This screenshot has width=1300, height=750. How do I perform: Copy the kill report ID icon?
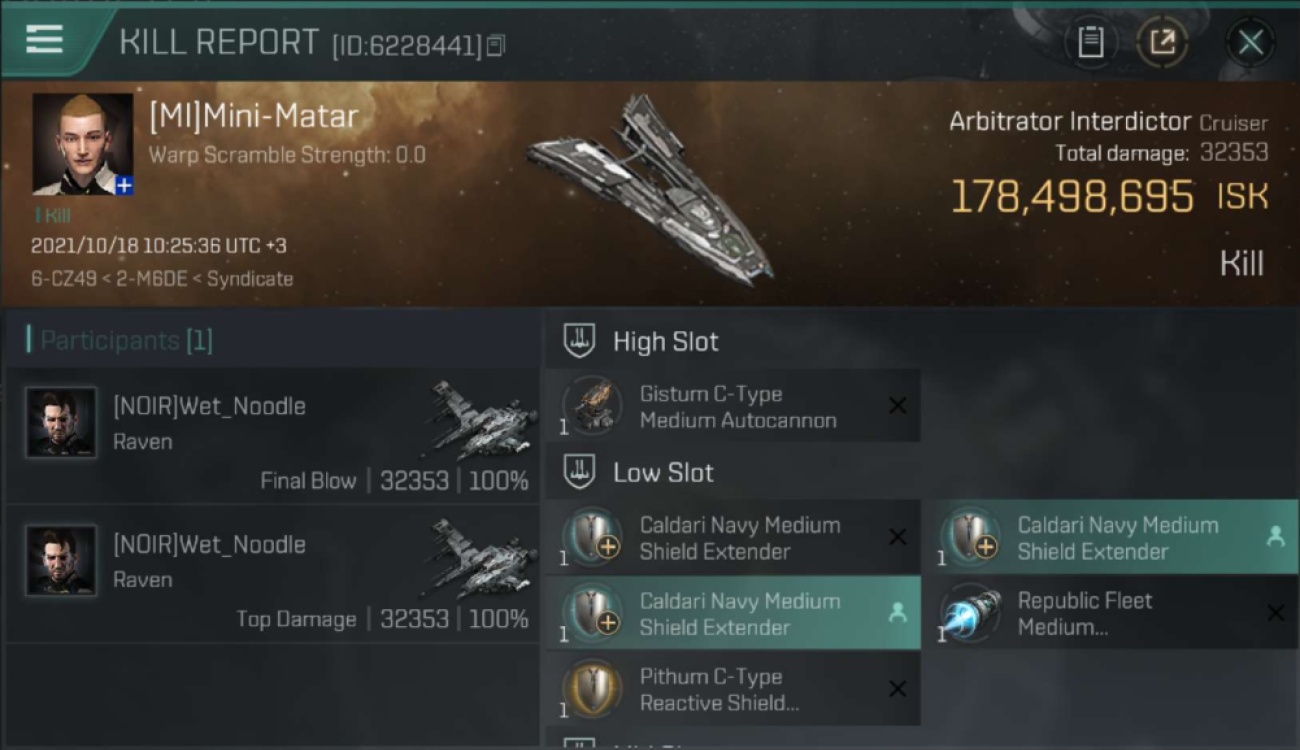tap(496, 45)
